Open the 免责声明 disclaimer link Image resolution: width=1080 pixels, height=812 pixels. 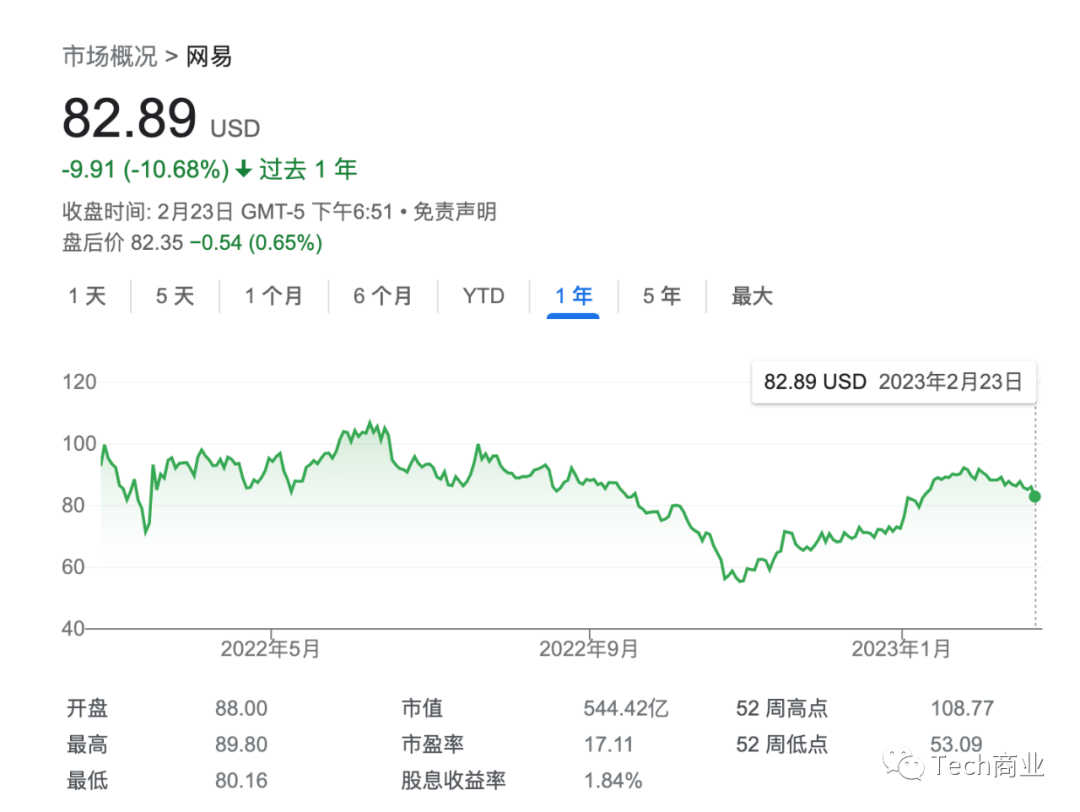point(455,211)
